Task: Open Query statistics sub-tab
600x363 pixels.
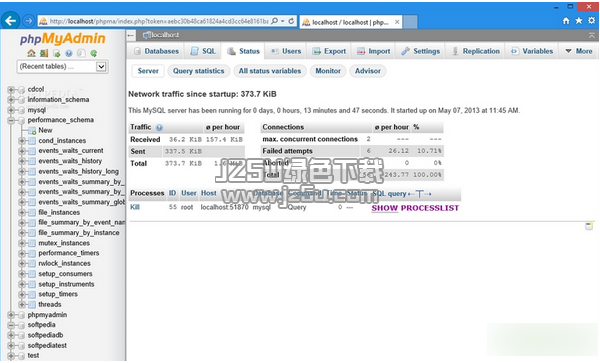Action: (199, 71)
